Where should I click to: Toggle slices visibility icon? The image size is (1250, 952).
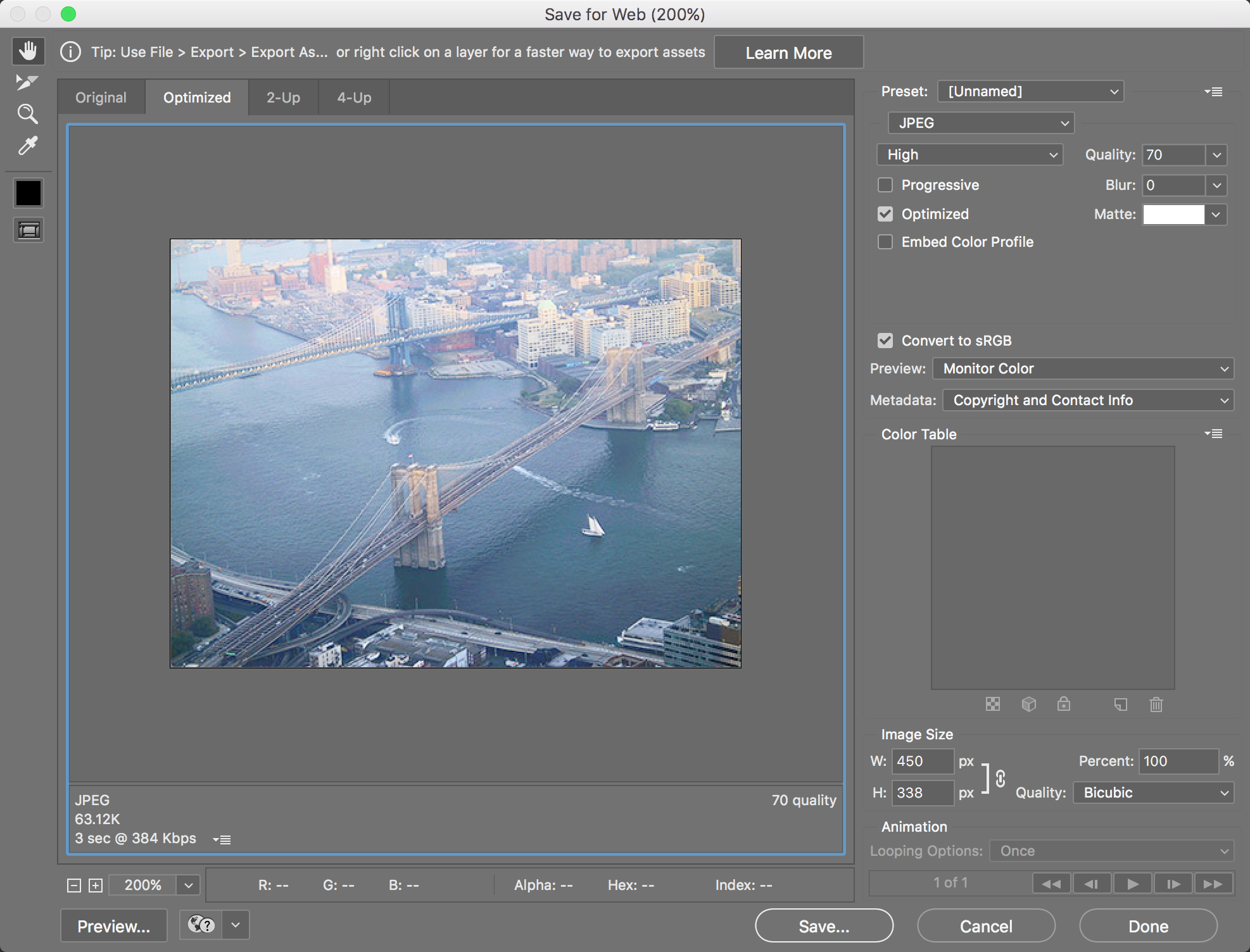pyautogui.click(x=28, y=230)
